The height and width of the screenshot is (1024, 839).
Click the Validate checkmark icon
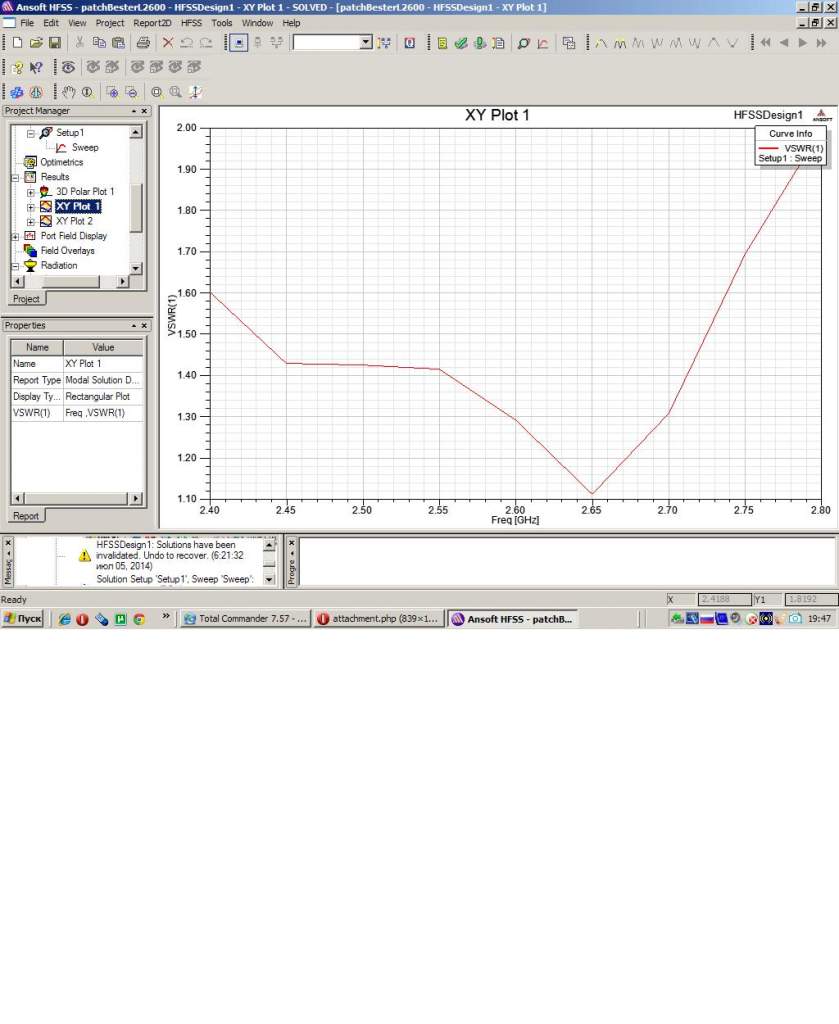pyautogui.click(x=460, y=43)
